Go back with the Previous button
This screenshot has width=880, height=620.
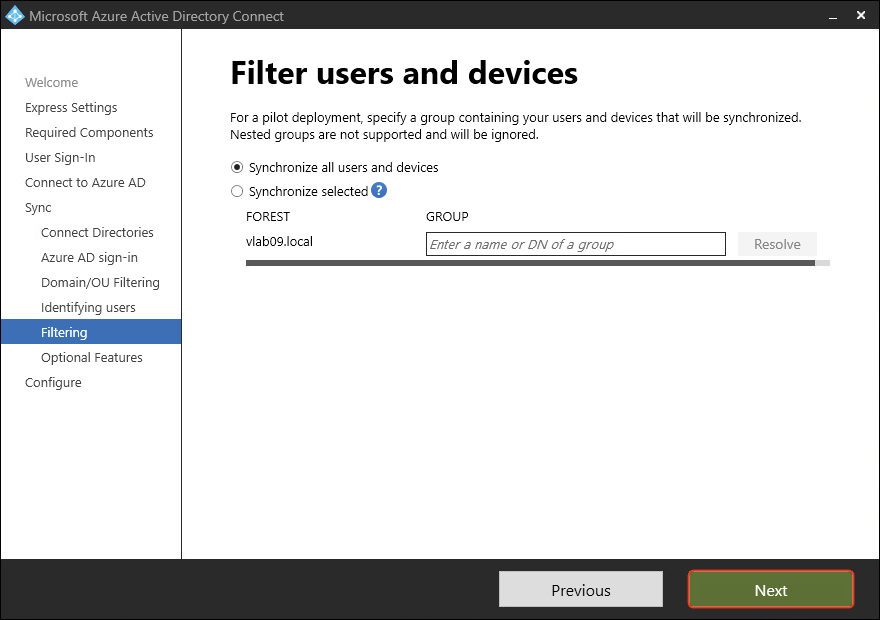[580, 590]
